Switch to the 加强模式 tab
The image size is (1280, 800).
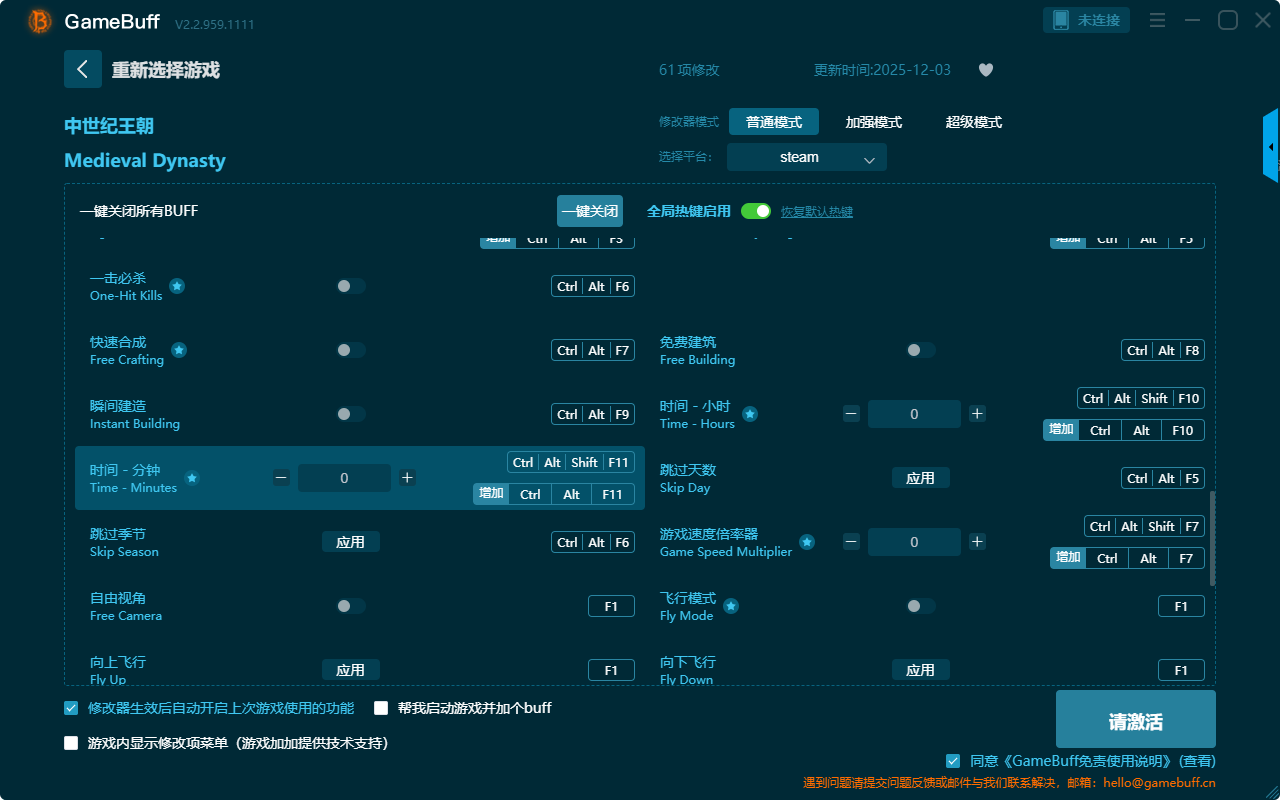point(873,122)
